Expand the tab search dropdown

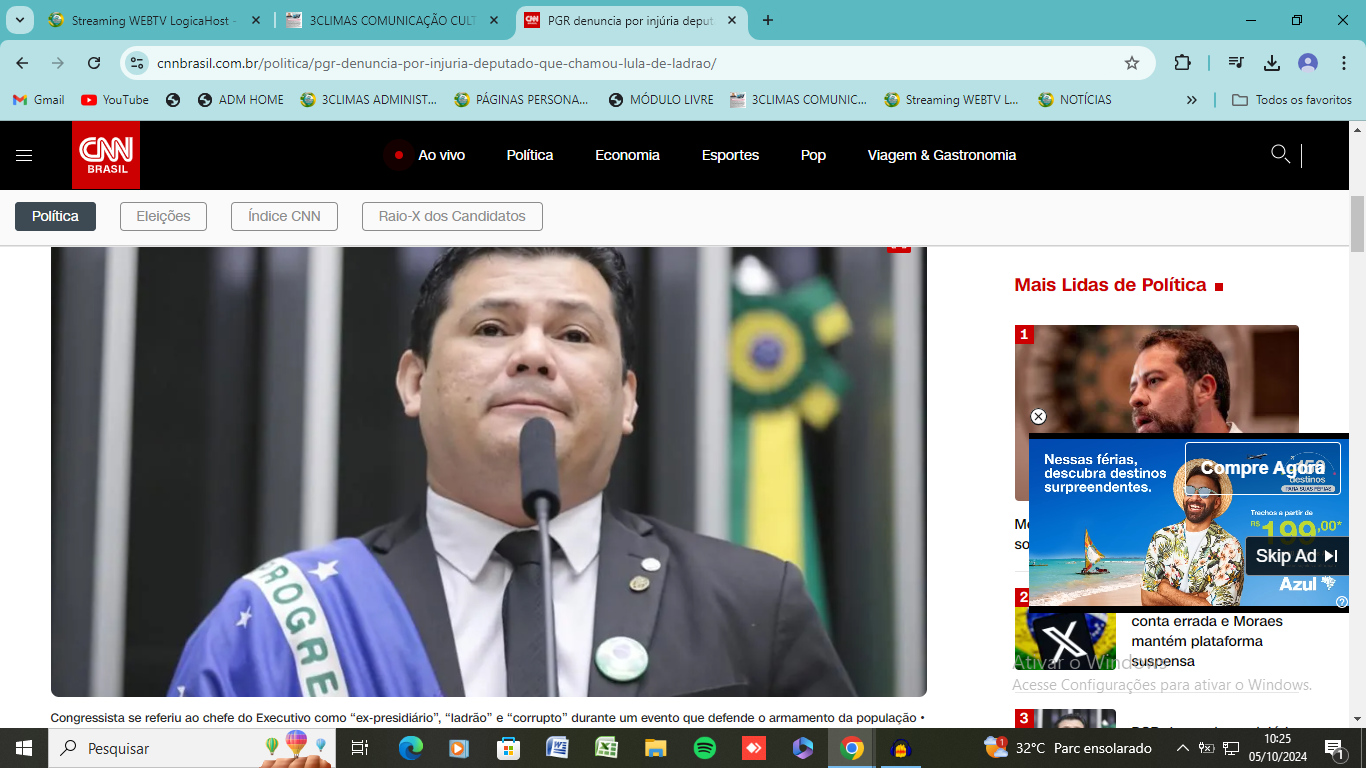pos(19,20)
